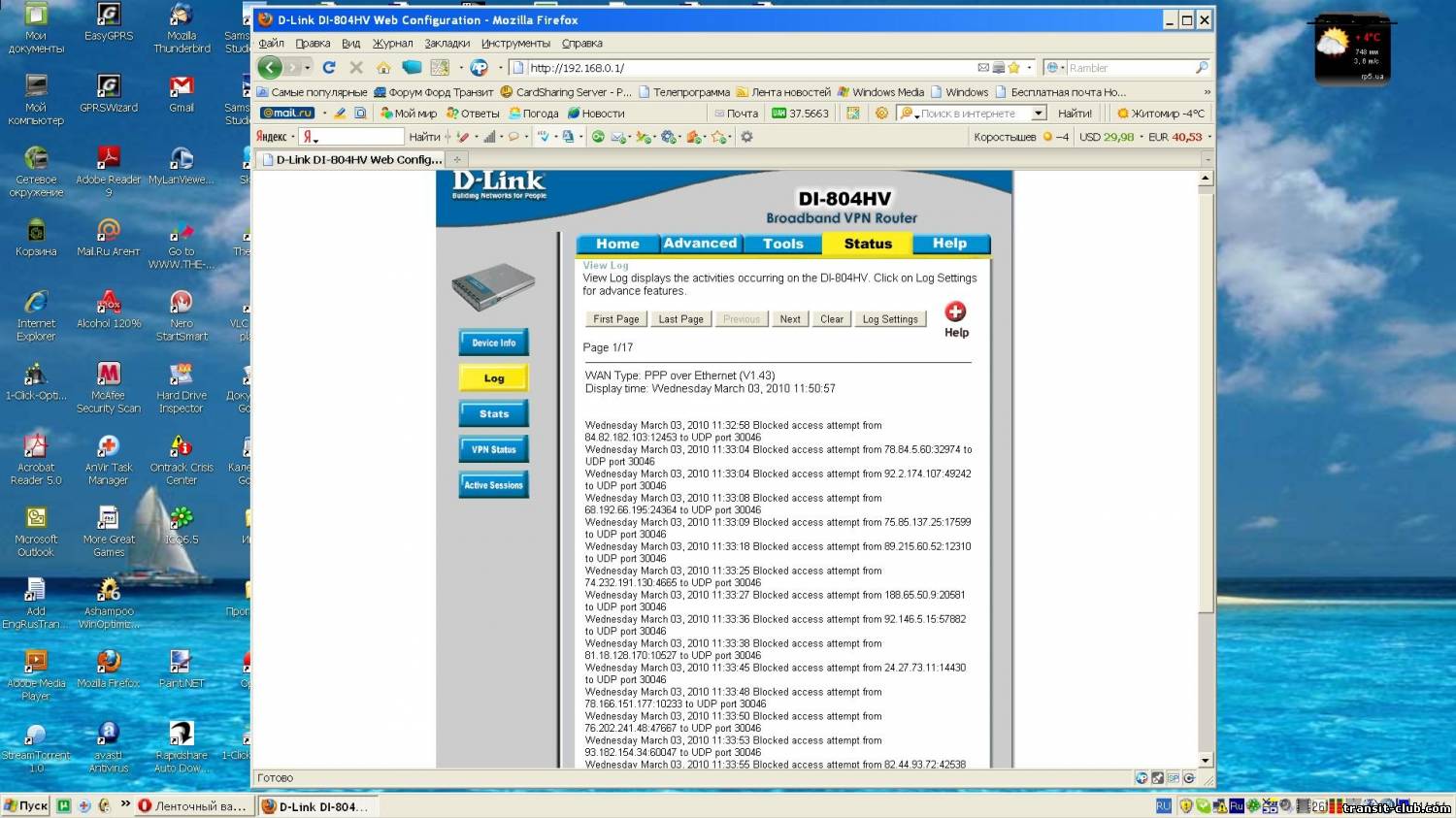Screen dimensions: 1456x818
Task: Open a new browser tab
Action: click(x=457, y=159)
